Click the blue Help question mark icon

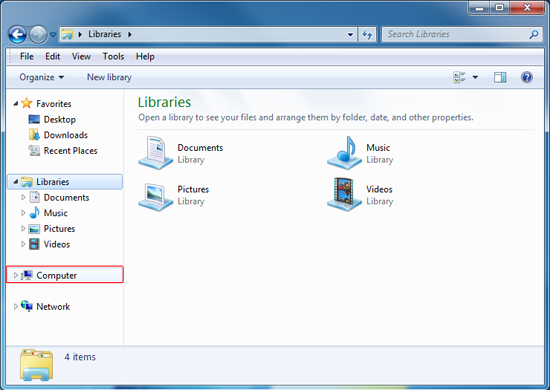tap(527, 77)
